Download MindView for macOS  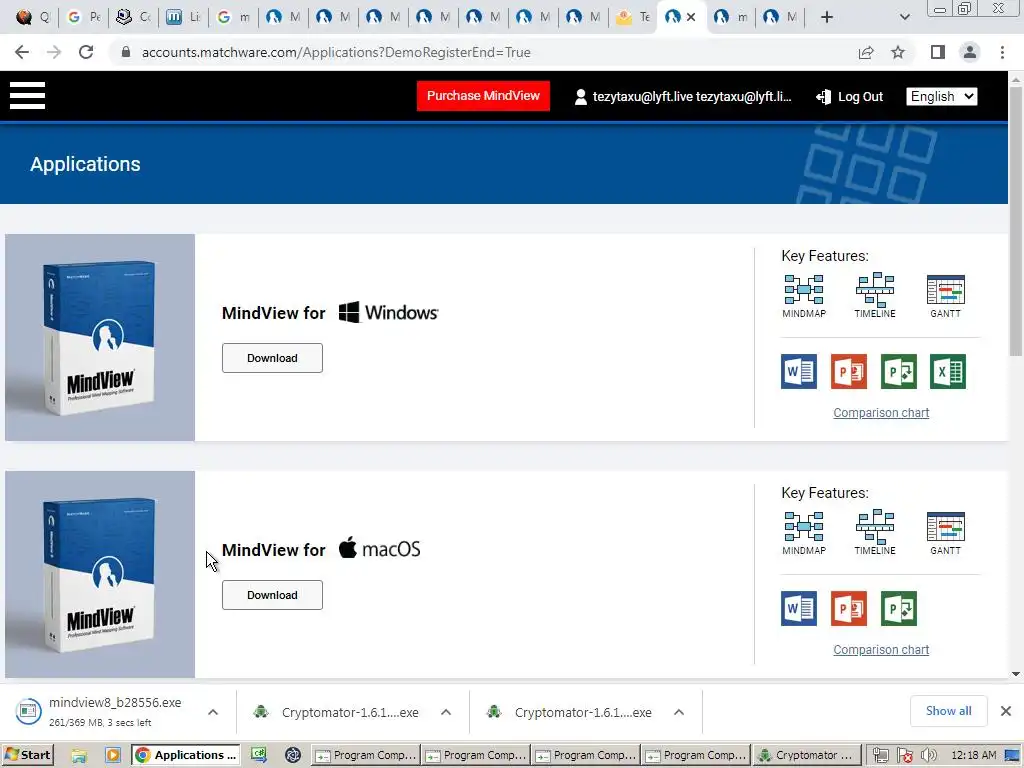coord(272,595)
